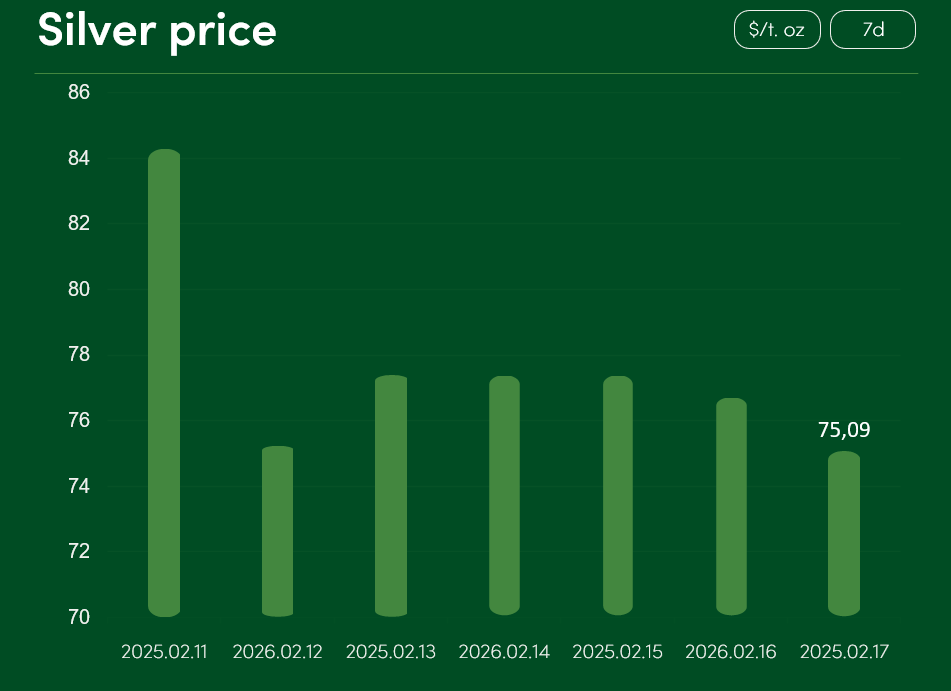Click the 2025.02.15 date label
Viewport: 951px width, 691px height.
click(x=618, y=652)
